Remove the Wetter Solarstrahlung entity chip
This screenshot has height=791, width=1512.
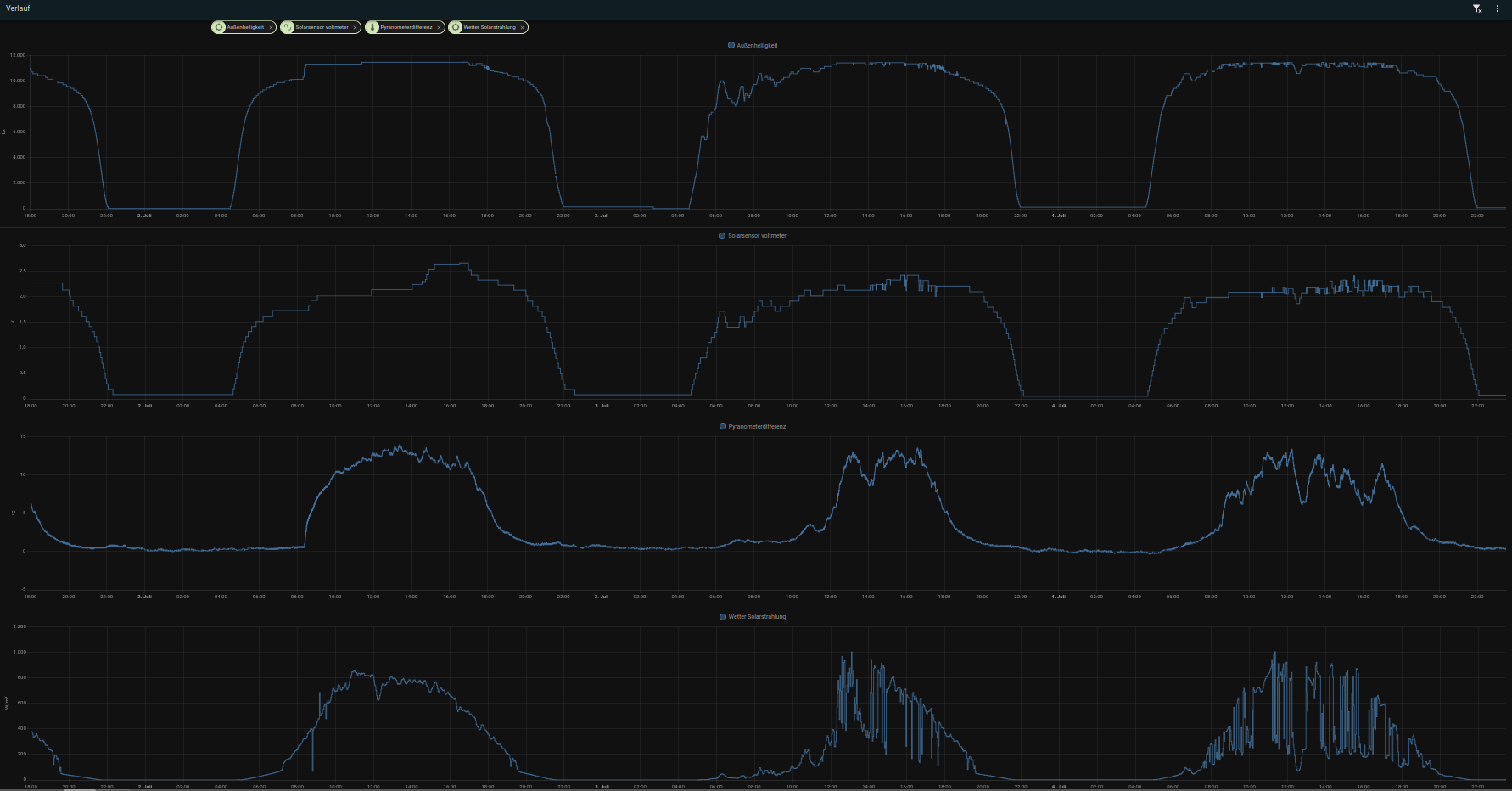pyautogui.click(x=523, y=27)
